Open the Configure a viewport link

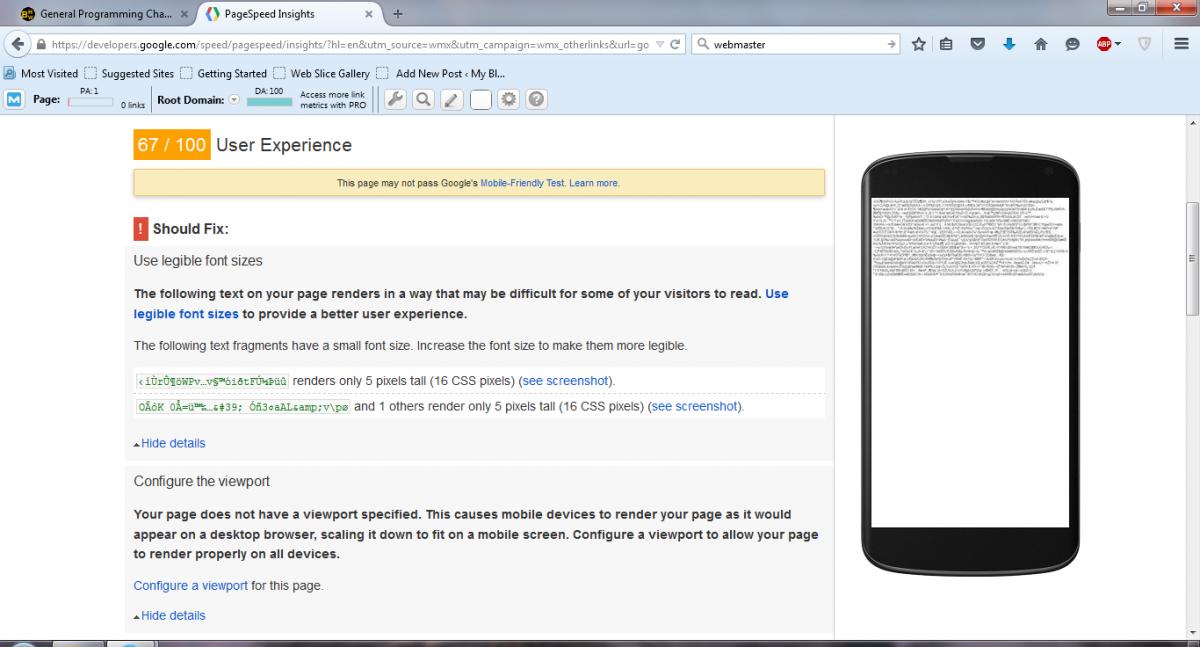coord(190,585)
